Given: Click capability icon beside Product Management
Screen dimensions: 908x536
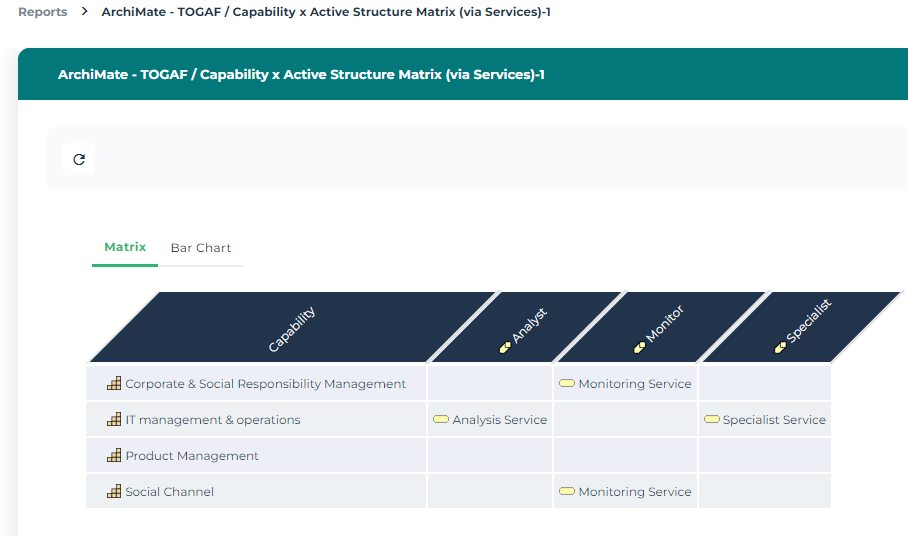Looking at the screenshot, I should point(114,456).
